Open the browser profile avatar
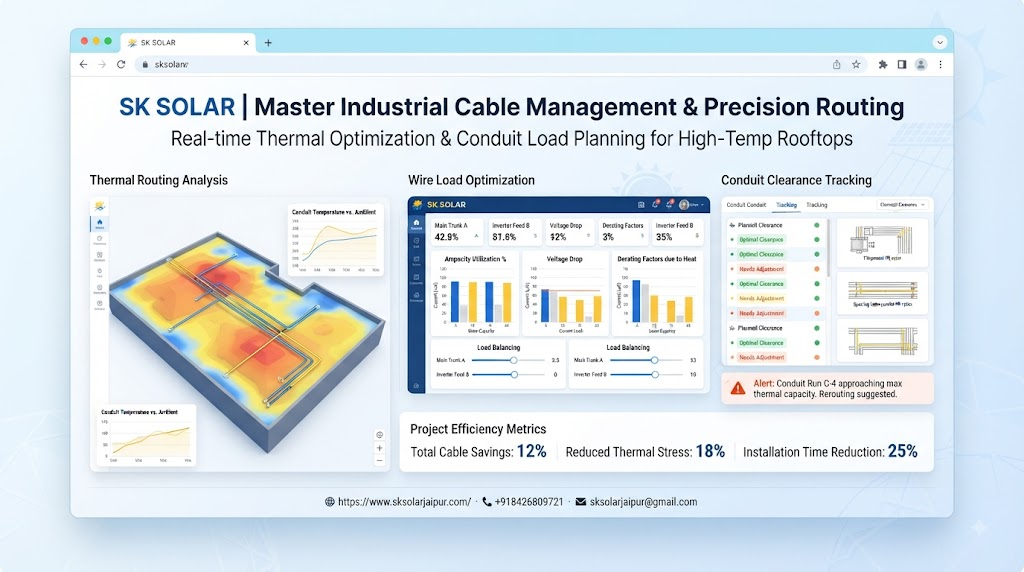 [921, 65]
